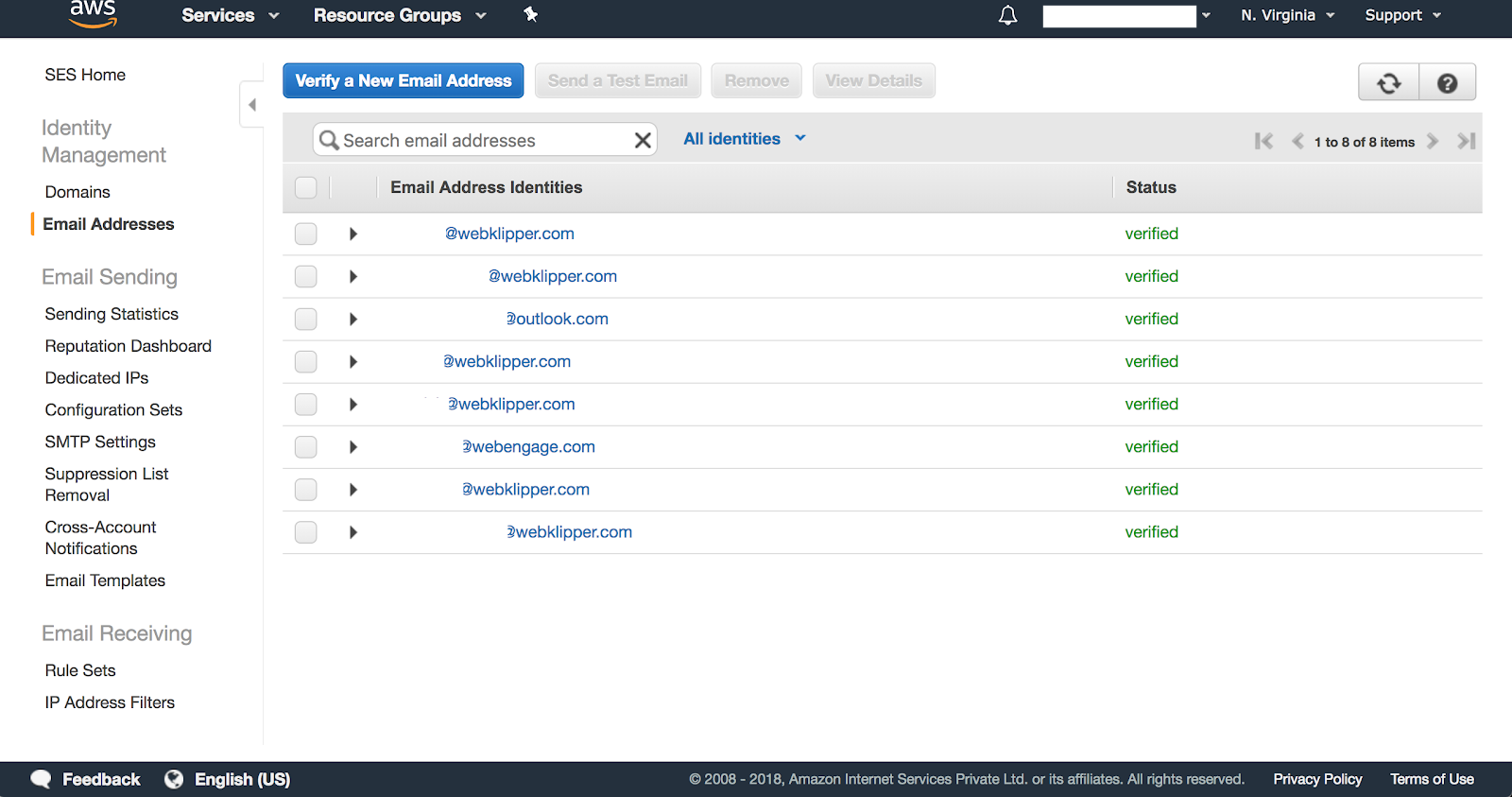Open Rule Sets under Email Receiving
1512x797 pixels.
pos(80,670)
